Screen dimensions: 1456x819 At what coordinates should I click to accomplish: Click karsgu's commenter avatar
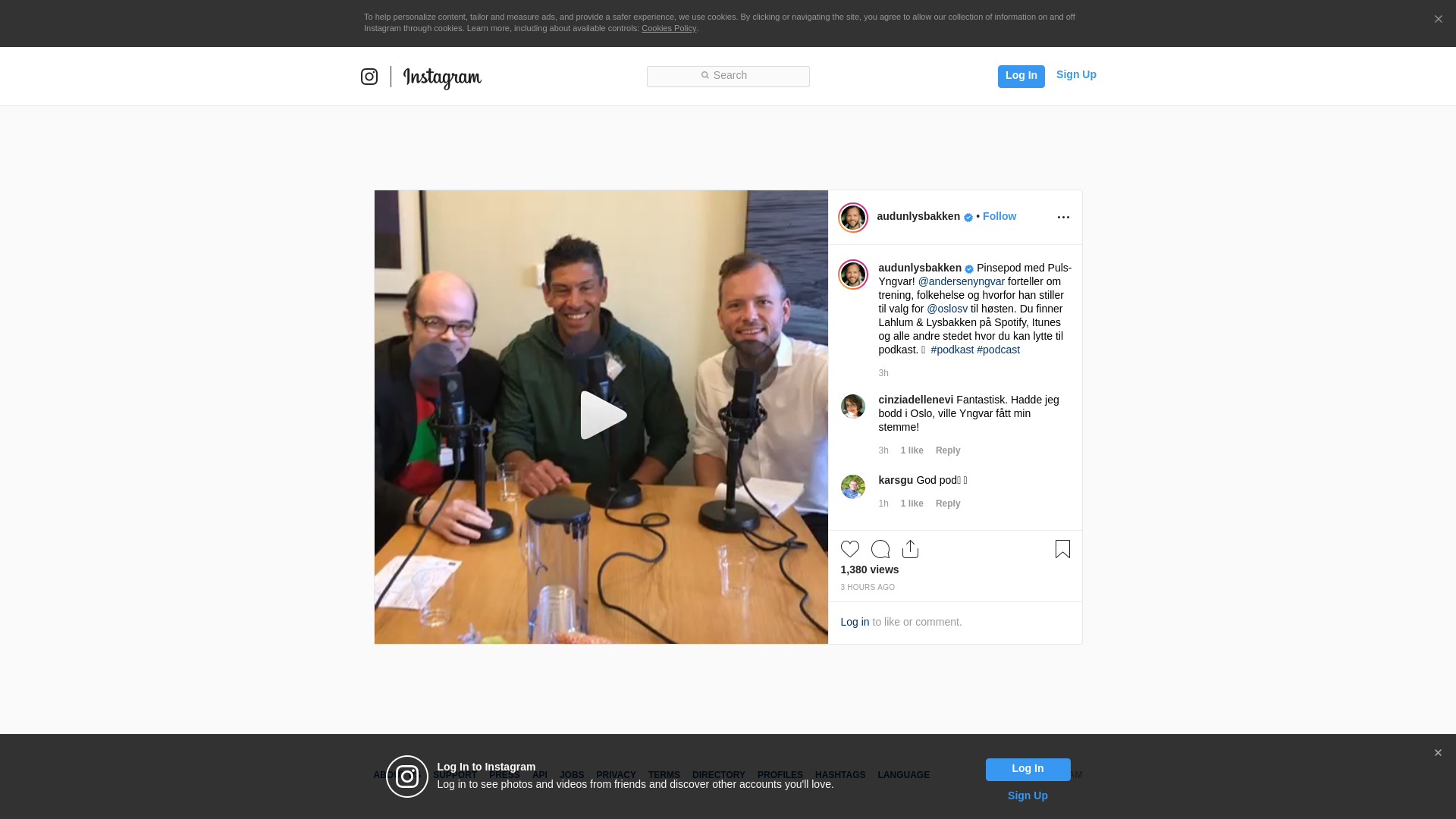852,487
